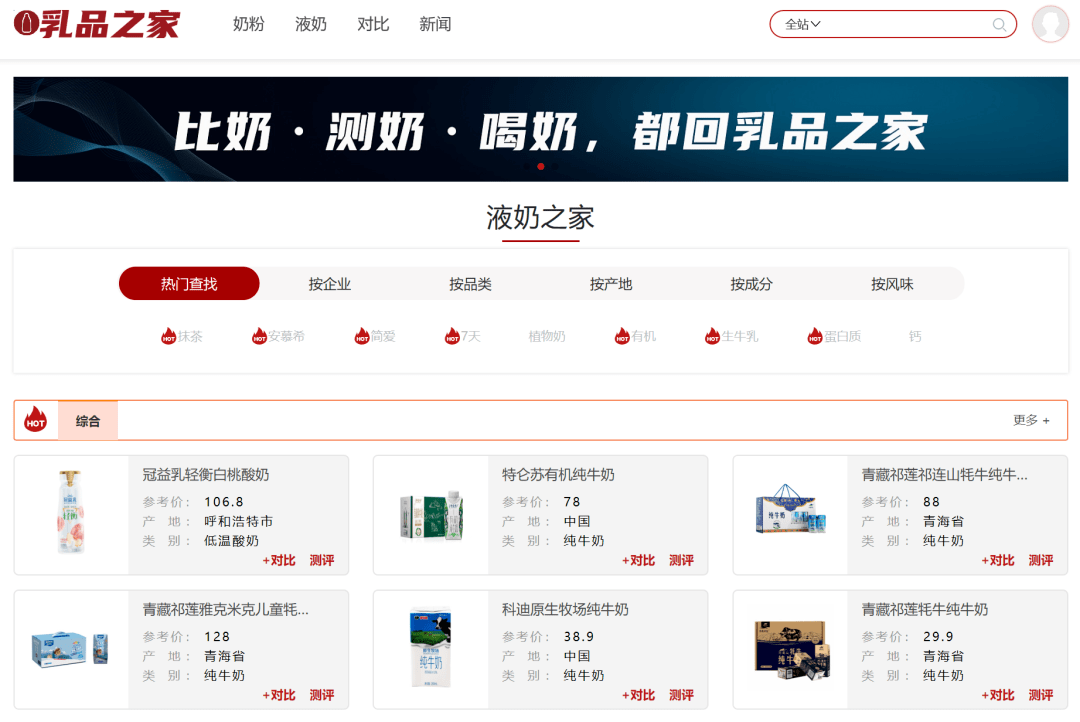1080x722 pixels.
Task: Click the 液奶之家 heading
Action: click(x=541, y=218)
